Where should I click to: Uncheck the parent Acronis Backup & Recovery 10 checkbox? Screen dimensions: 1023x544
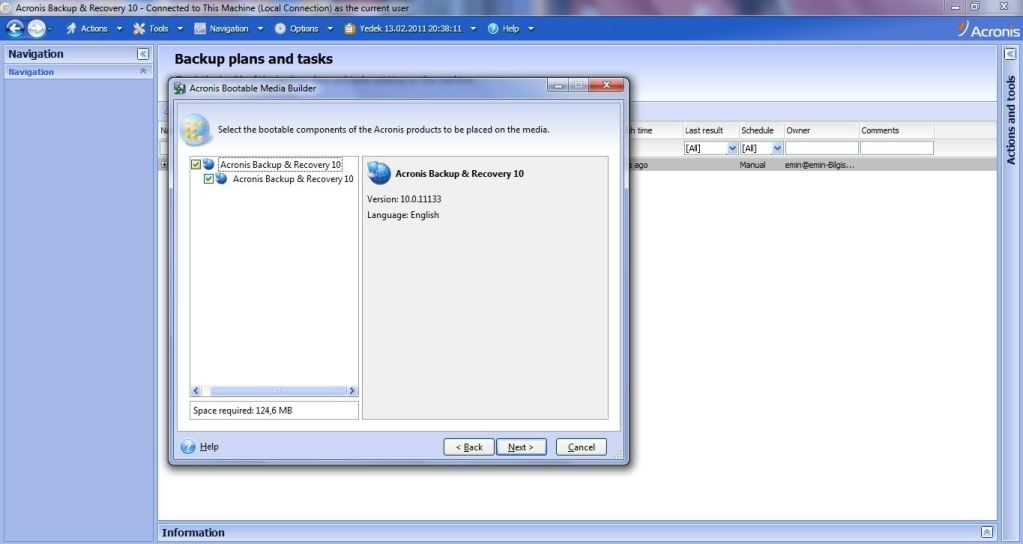(x=196, y=164)
